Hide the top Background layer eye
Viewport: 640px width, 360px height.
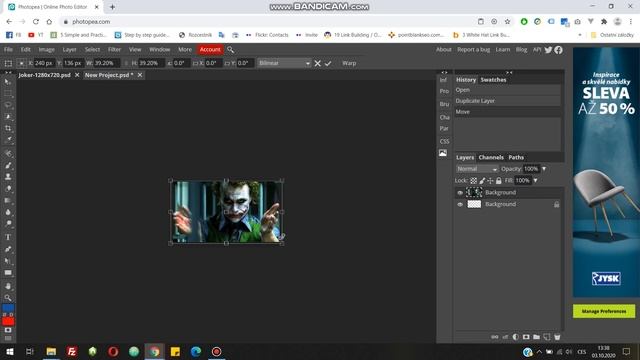[460, 193]
